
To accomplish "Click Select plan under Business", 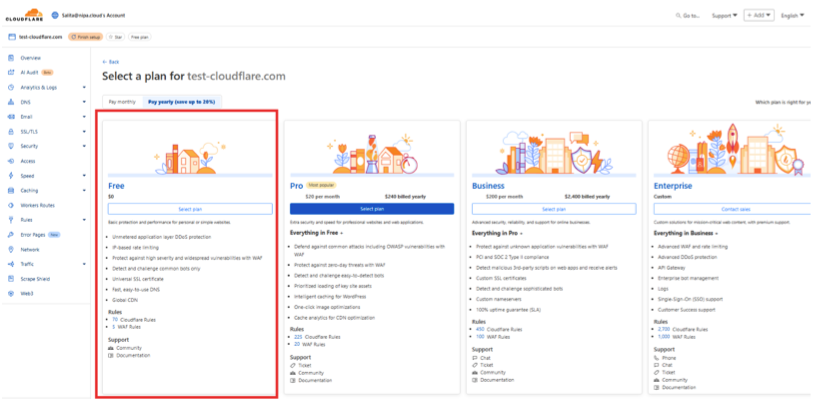I will click(554, 209).
